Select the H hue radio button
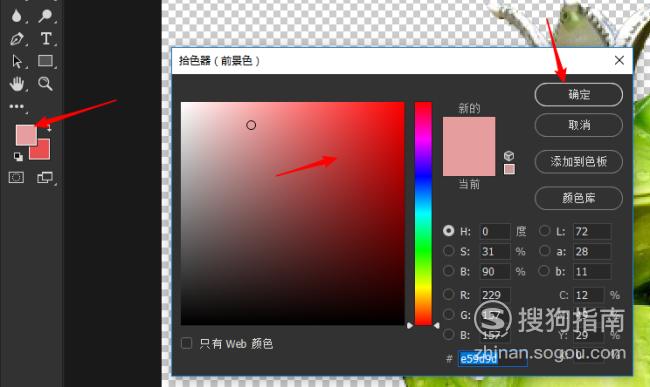Viewport: 650px width, 387px height. tap(449, 231)
